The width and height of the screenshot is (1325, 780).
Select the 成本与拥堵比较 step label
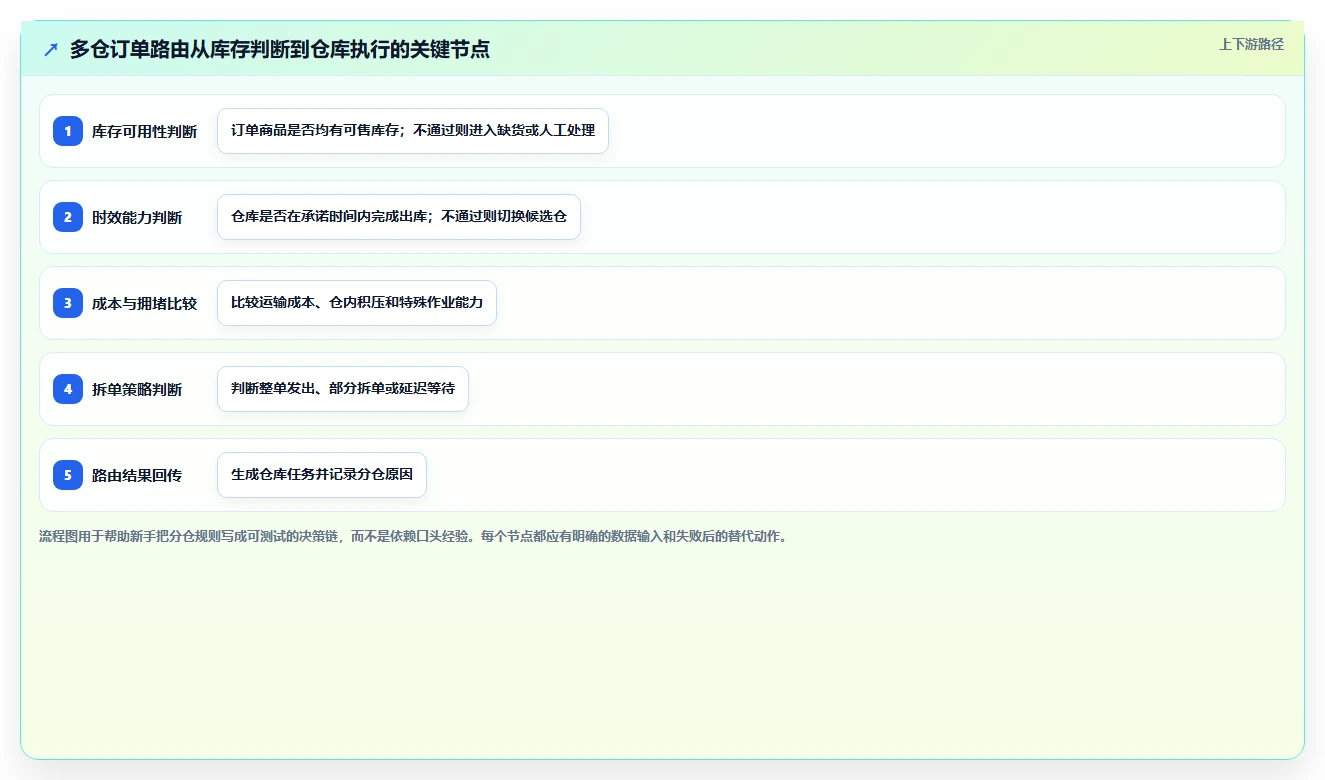click(144, 303)
